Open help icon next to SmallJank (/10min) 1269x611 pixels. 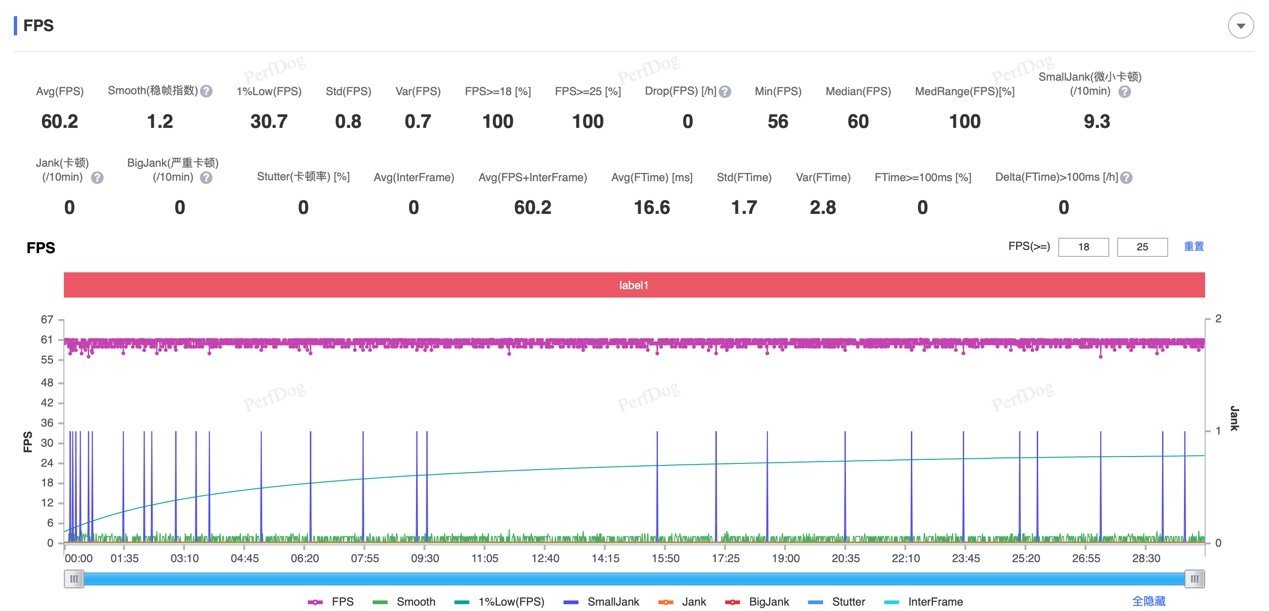click(x=1124, y=91)
